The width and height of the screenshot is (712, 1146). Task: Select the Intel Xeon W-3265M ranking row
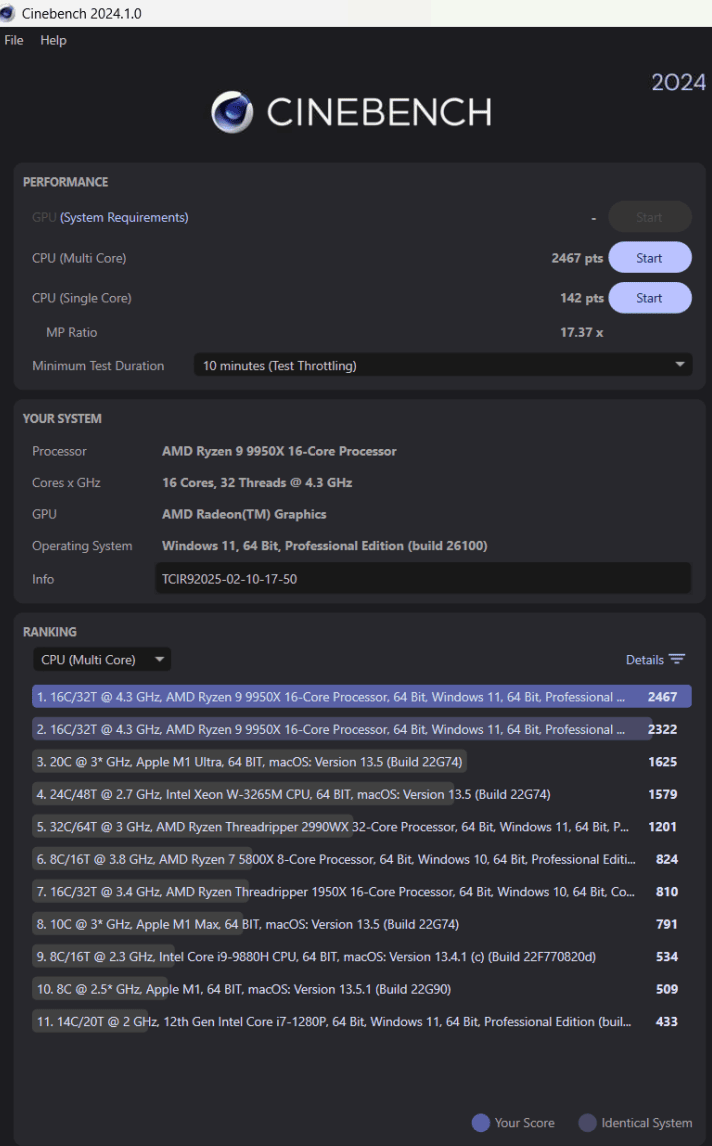pos(362,794)
